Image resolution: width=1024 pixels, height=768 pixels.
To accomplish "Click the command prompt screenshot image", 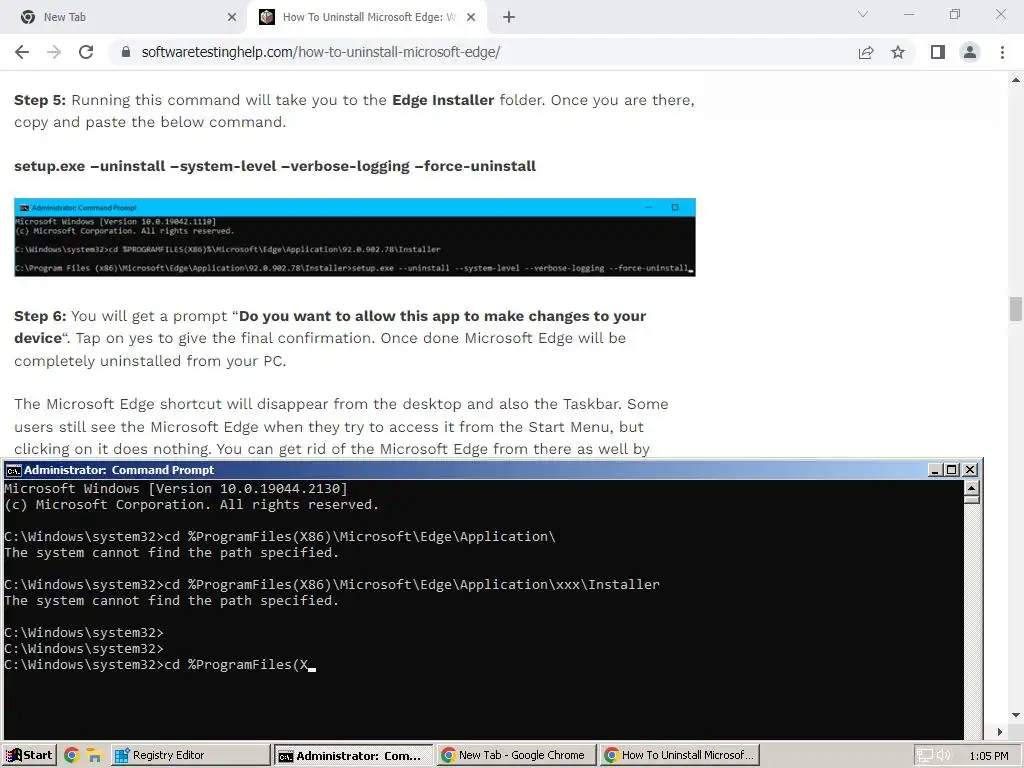I will (355, 237).
